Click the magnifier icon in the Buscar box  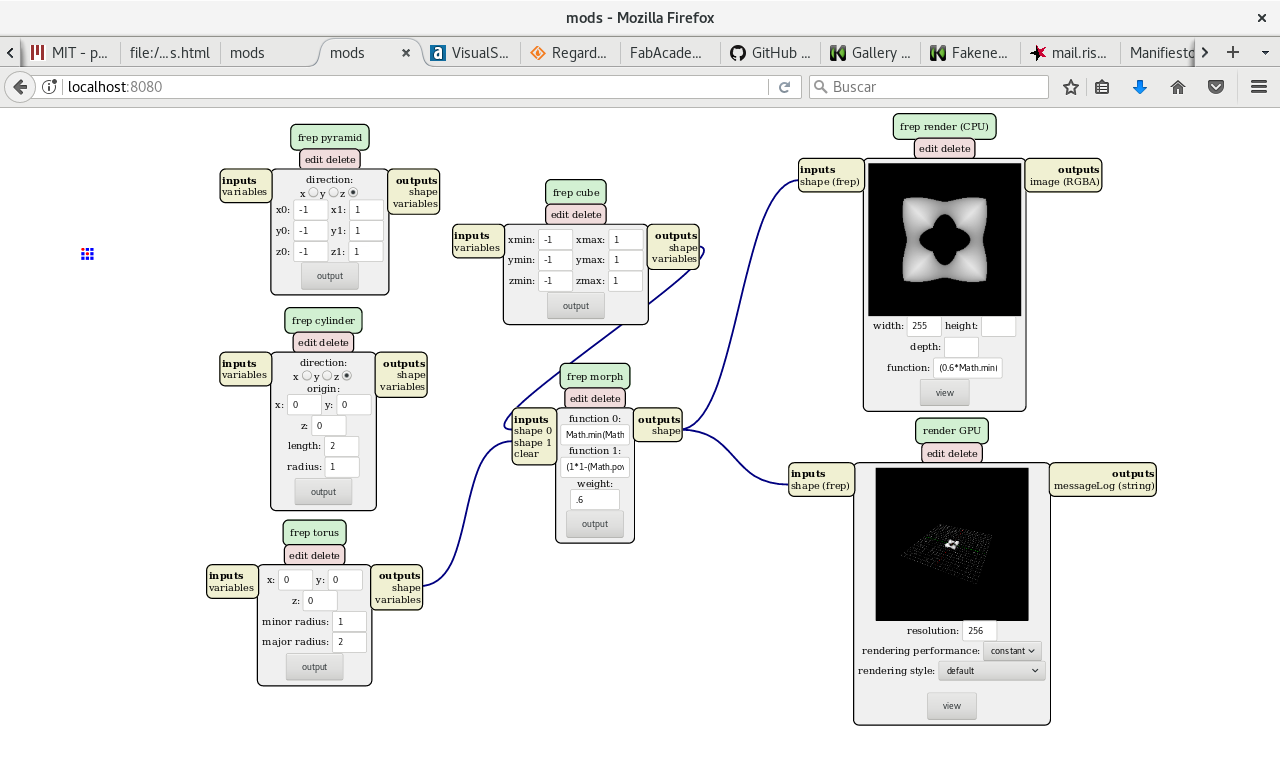tap(820, 87)
